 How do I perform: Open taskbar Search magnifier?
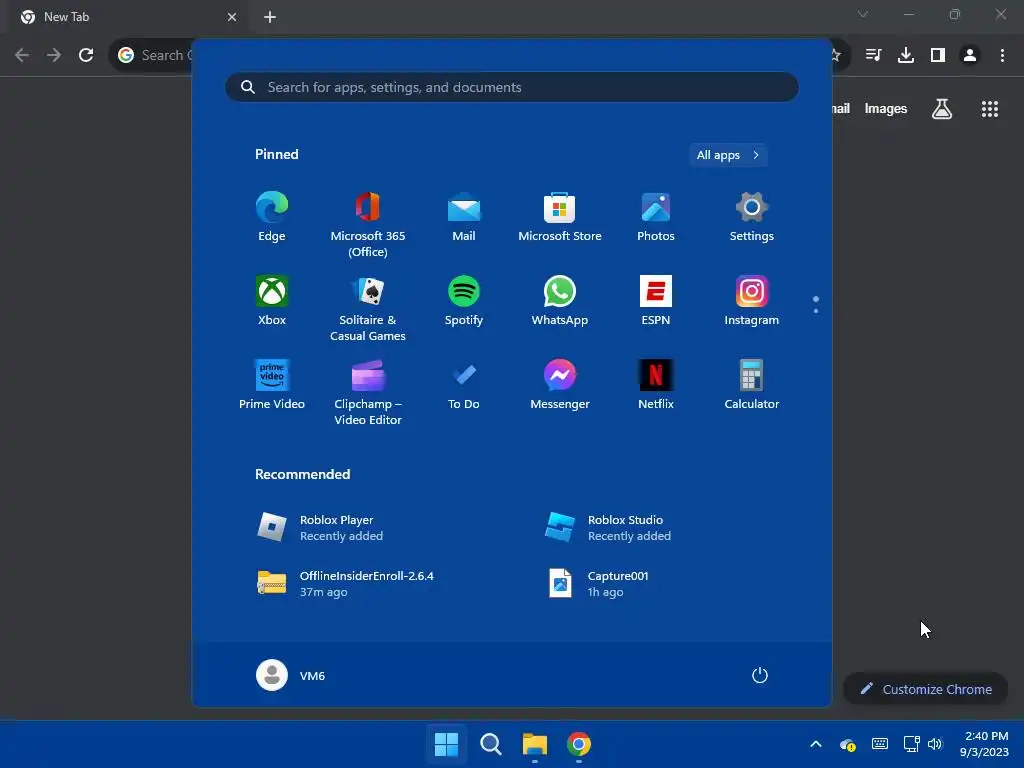490,744
